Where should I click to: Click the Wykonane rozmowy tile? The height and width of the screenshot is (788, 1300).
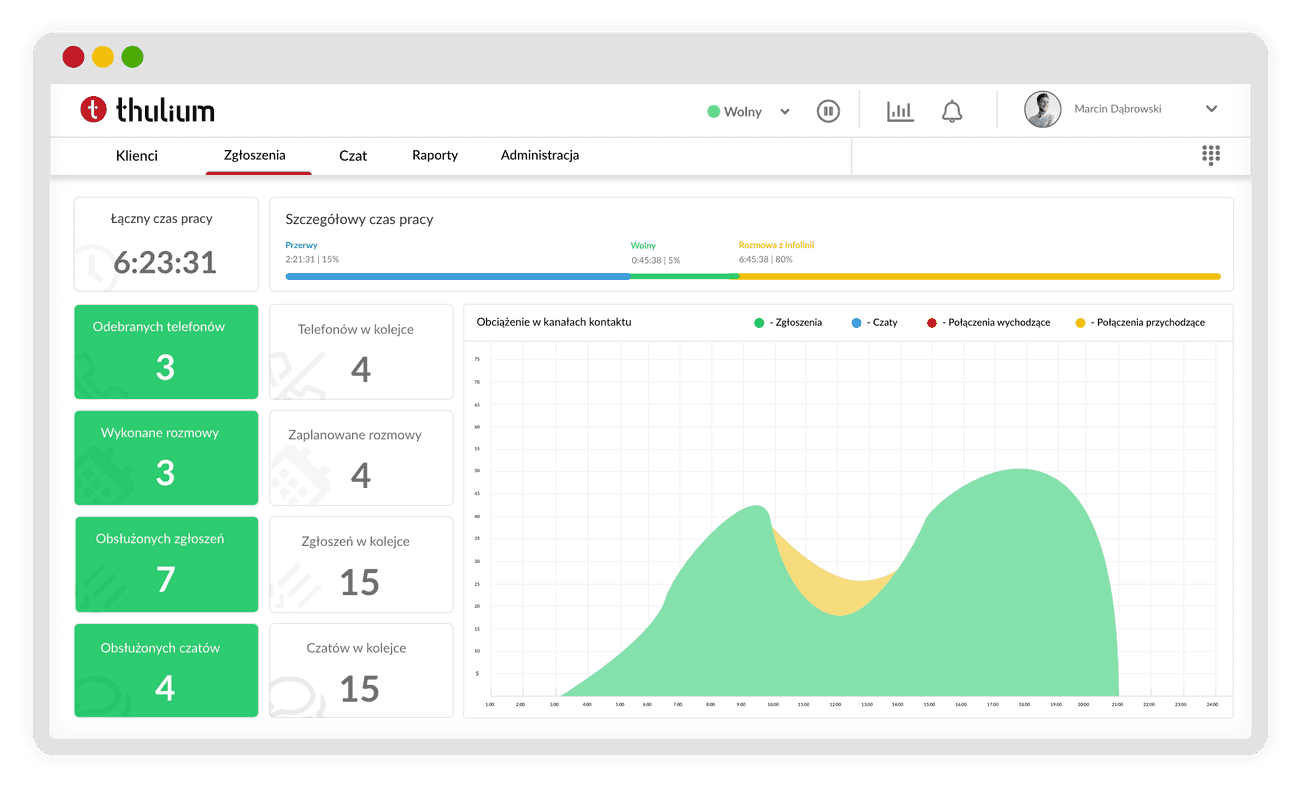(166, 458)
